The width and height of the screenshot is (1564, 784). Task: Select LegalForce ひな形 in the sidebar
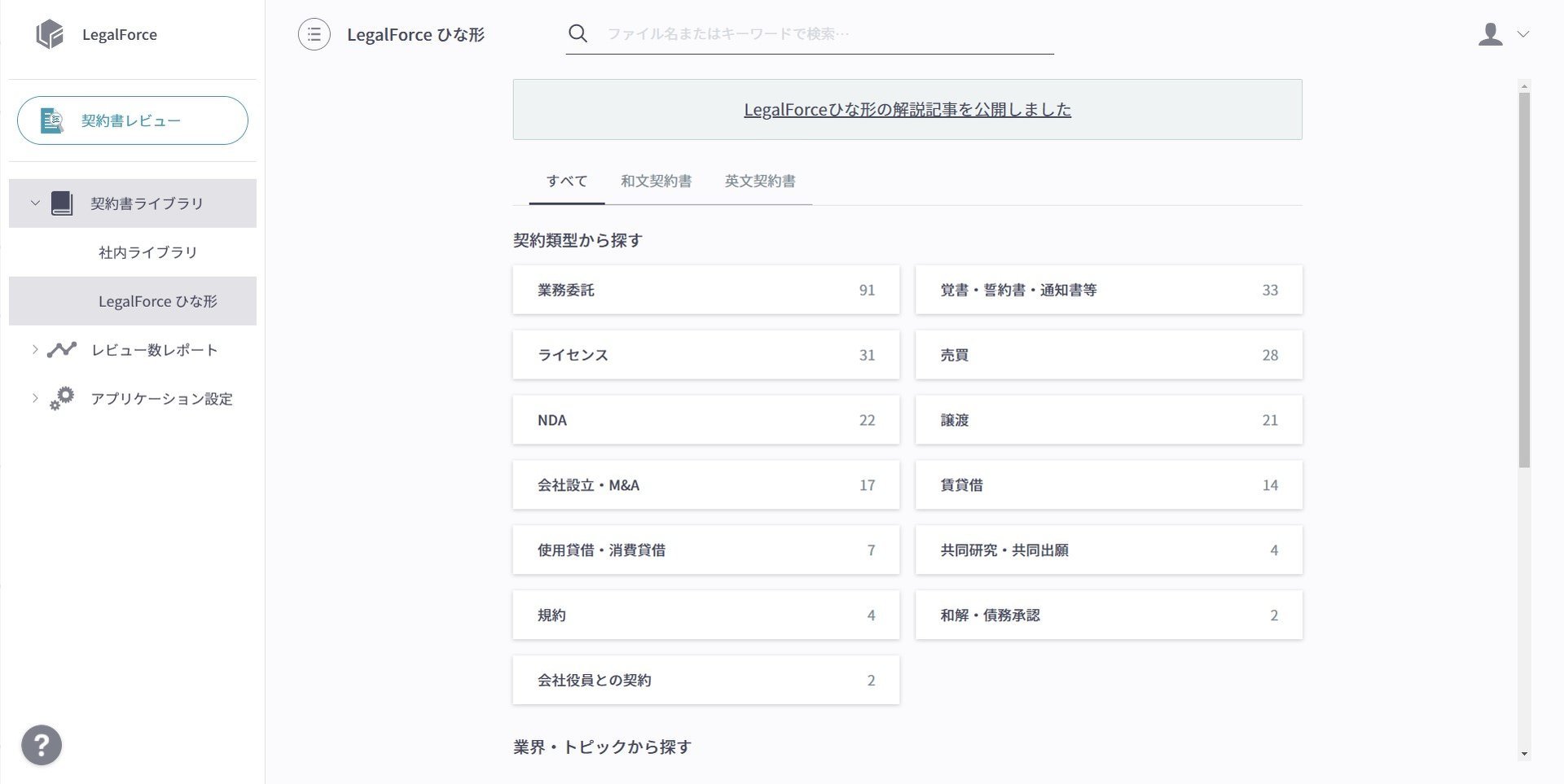click(x=133, y=301)
